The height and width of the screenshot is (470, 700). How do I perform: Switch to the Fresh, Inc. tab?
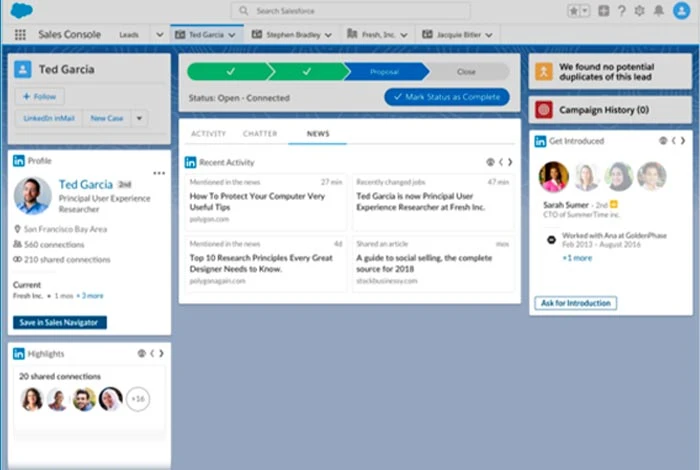click(x=378, y=34)
